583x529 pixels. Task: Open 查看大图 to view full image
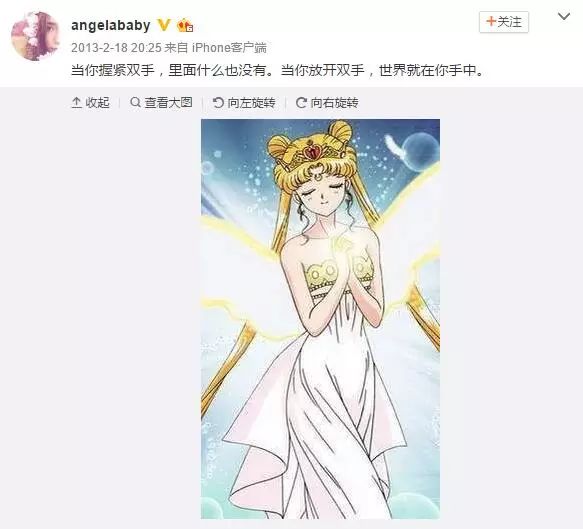pyautogui.click(x=161, y=102)
